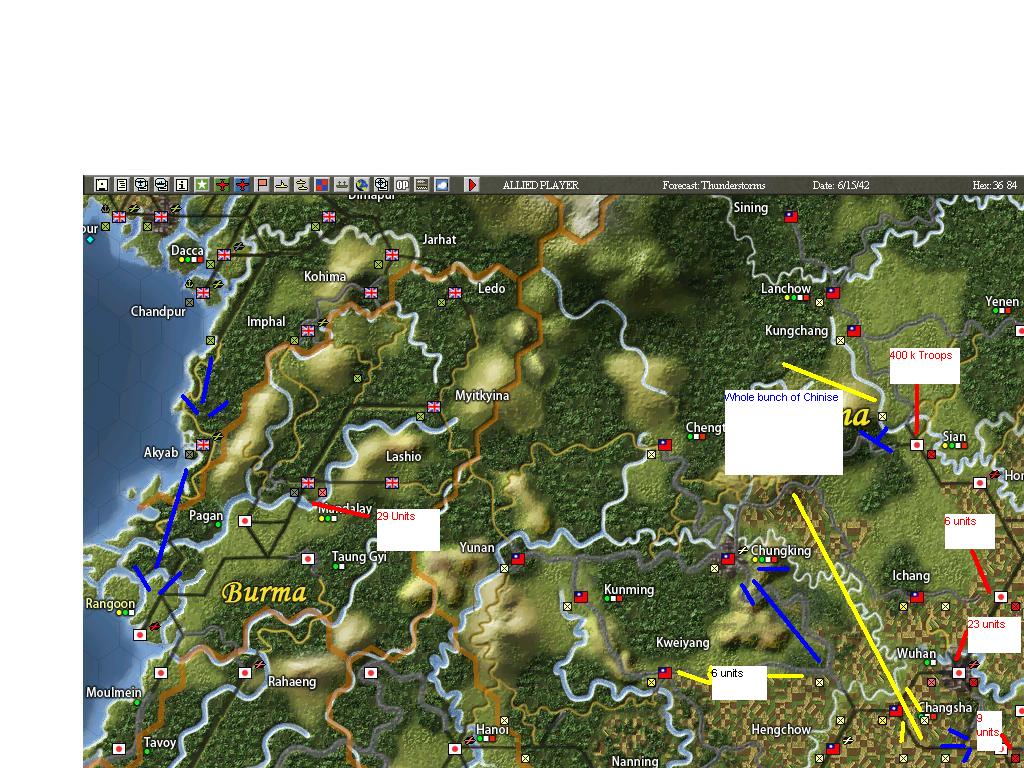Click the Rahaeng city label
1024x768 pixels.
292,681
